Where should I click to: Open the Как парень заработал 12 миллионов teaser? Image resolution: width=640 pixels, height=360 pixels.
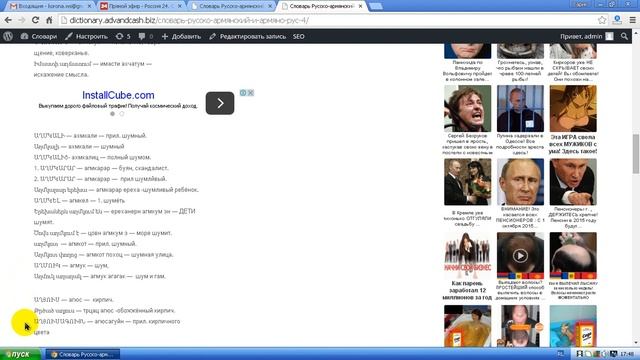468,256
